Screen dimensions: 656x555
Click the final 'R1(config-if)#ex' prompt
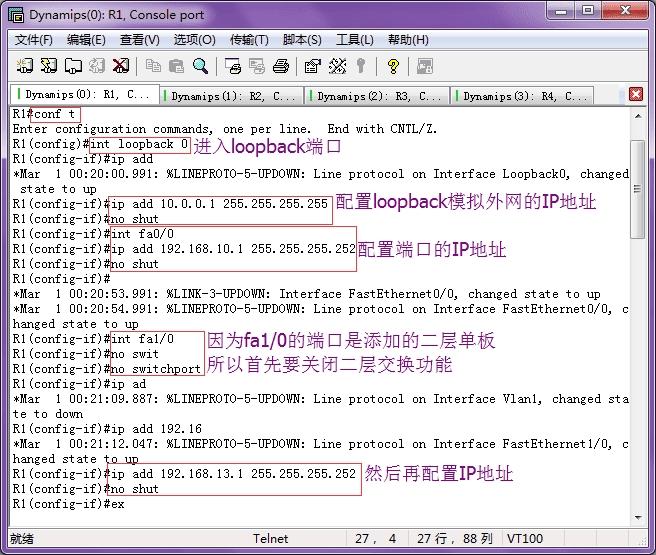point(69,504)
